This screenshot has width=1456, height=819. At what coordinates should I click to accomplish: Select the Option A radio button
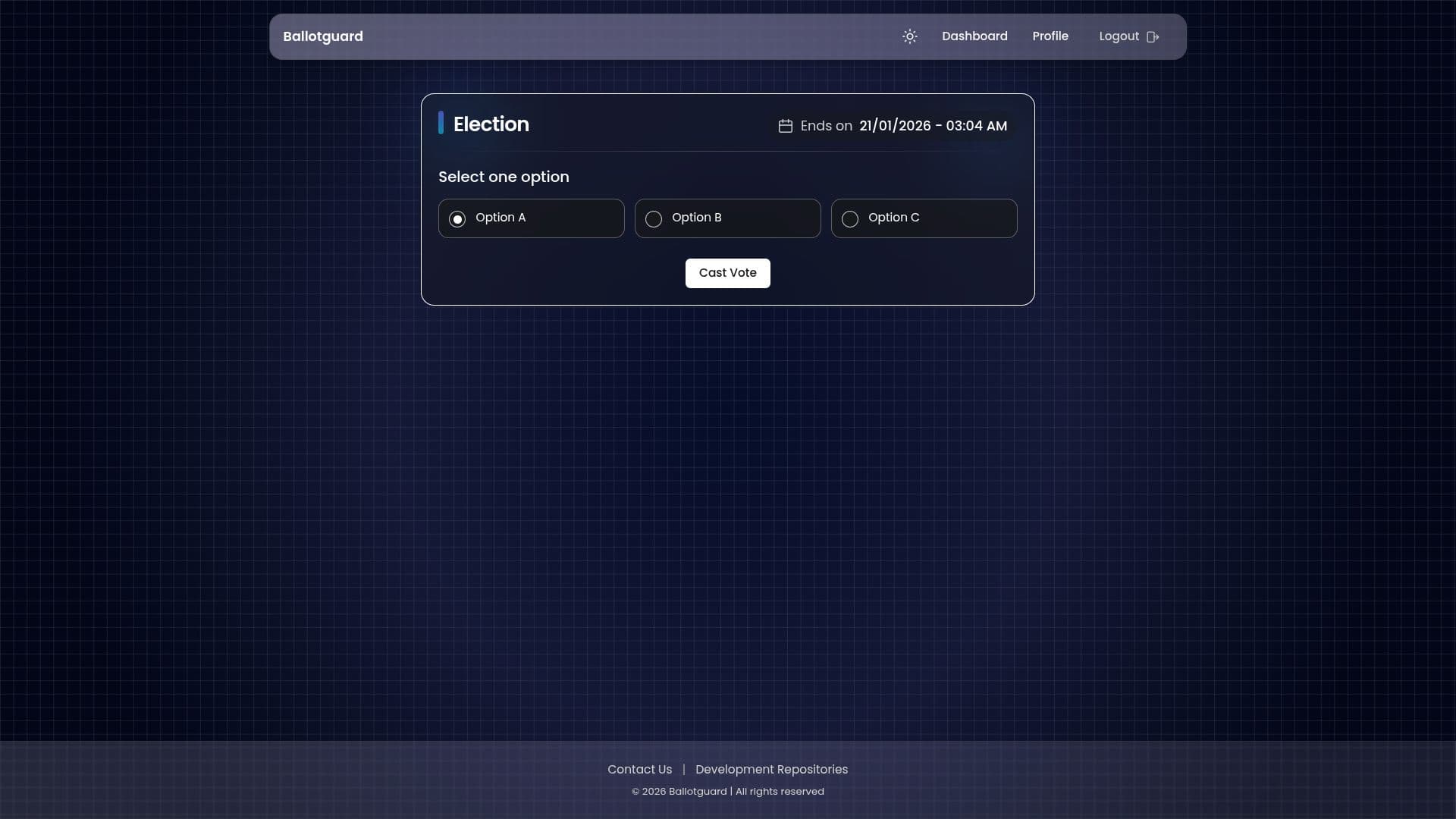tap(457, 218)
